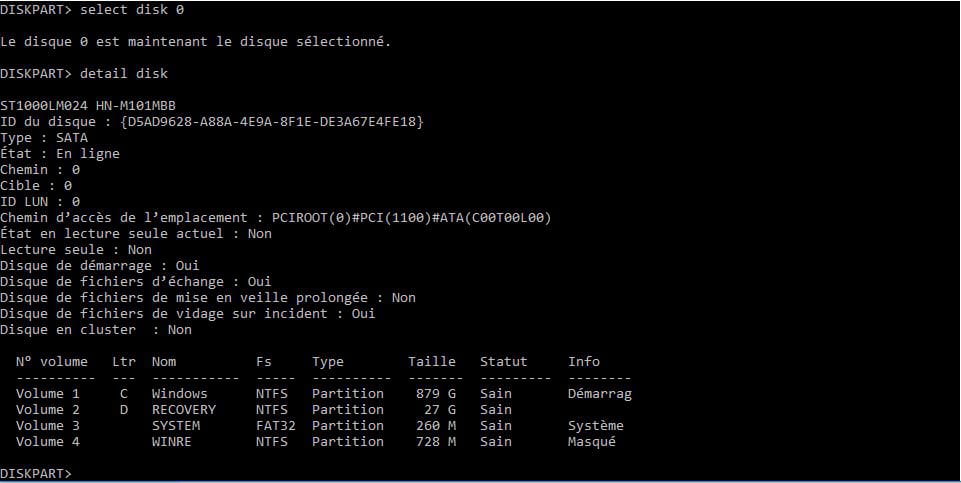Click the 'N° volume' column header

pyautogui.click(x=52, y=361)
